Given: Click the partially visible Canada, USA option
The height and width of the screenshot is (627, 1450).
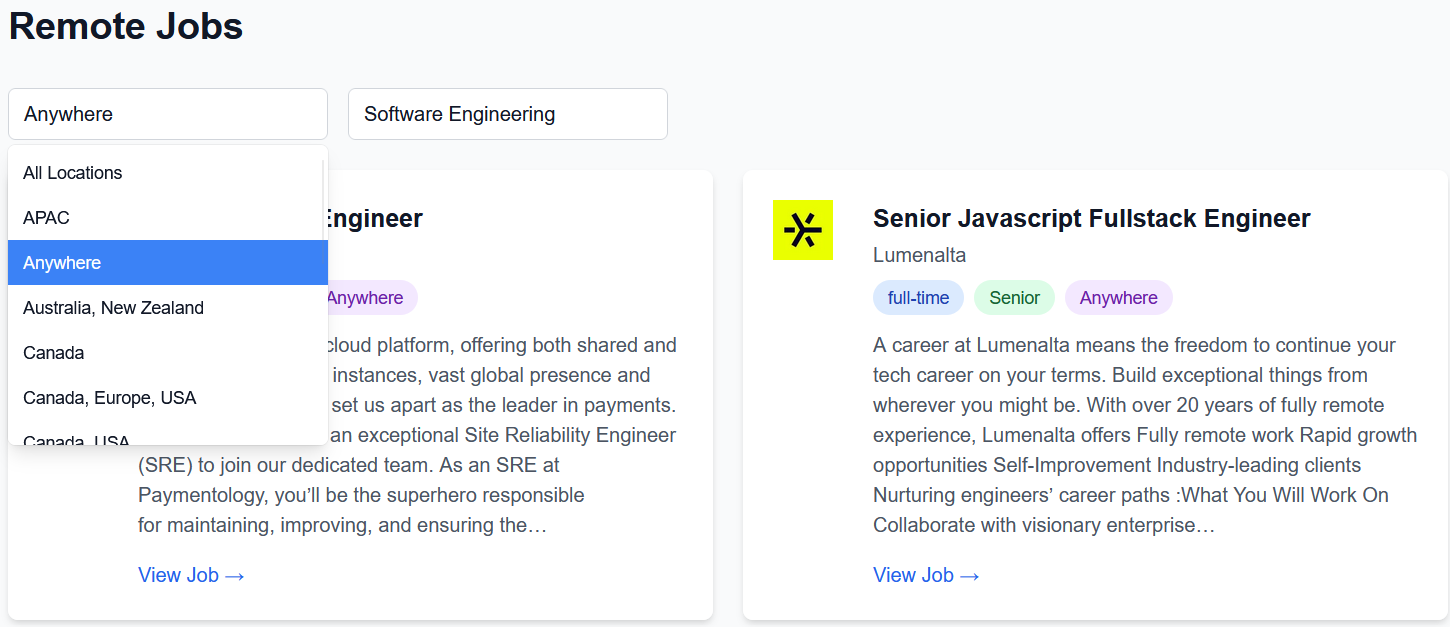Looking at the screenshot, I should point(76,438).
